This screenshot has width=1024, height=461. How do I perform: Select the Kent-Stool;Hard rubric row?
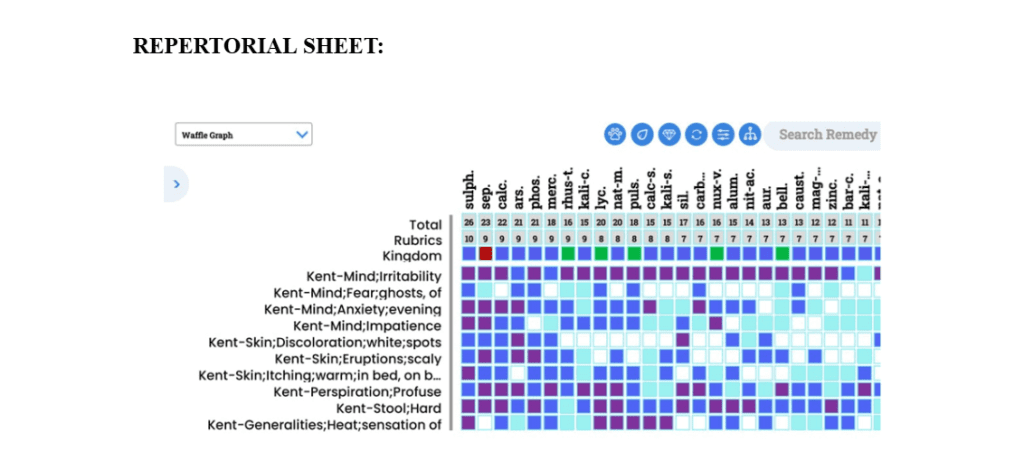pyautogui.click(x=388, y=408)
